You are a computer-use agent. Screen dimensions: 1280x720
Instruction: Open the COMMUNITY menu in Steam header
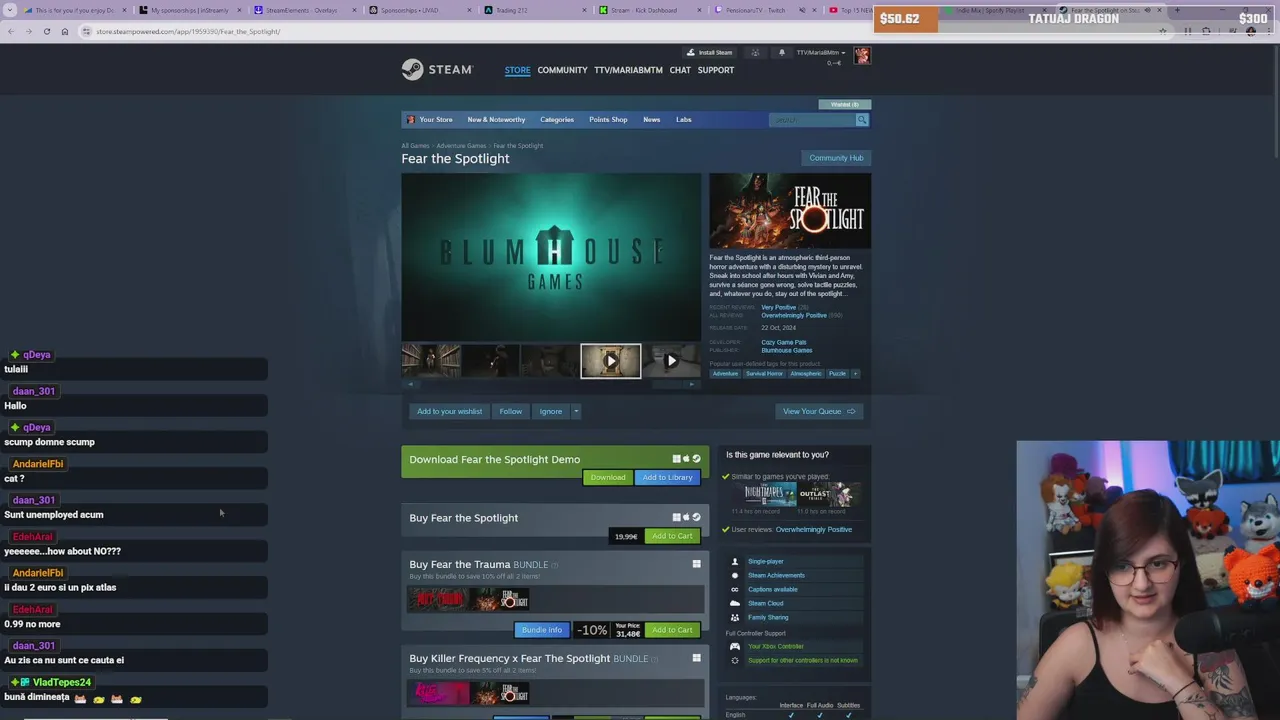(562, 70)
